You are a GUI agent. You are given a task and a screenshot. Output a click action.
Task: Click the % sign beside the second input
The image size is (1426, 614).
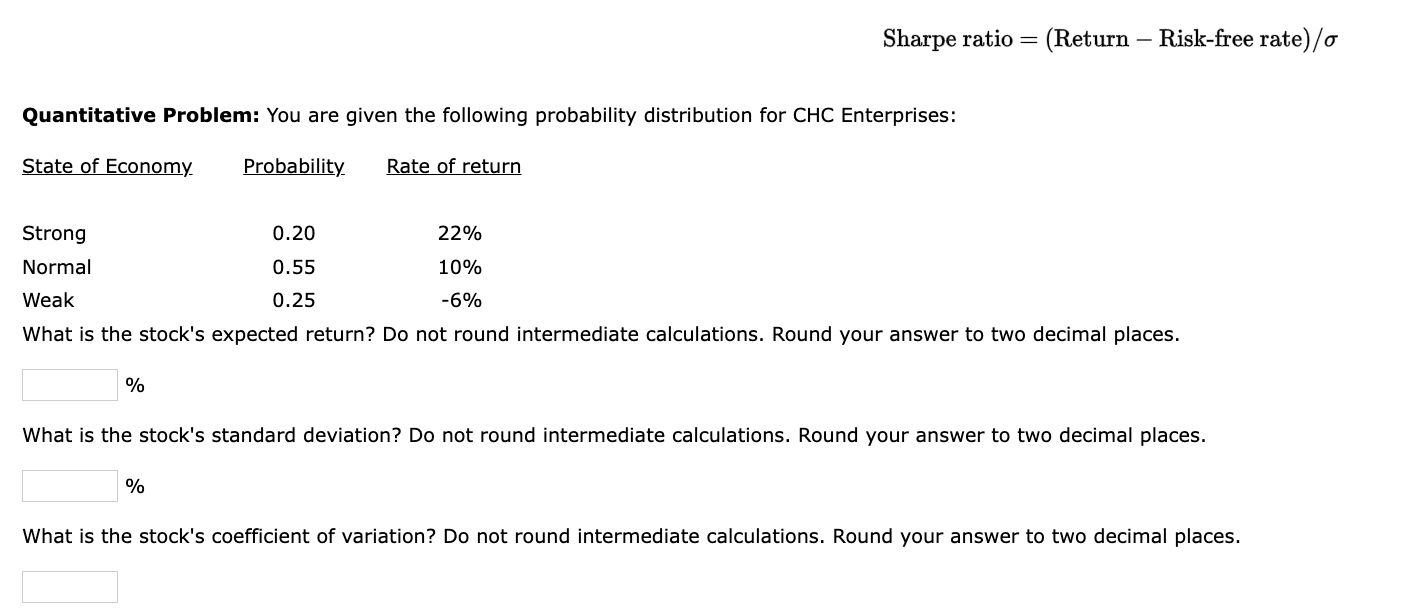tap(136, 486)
